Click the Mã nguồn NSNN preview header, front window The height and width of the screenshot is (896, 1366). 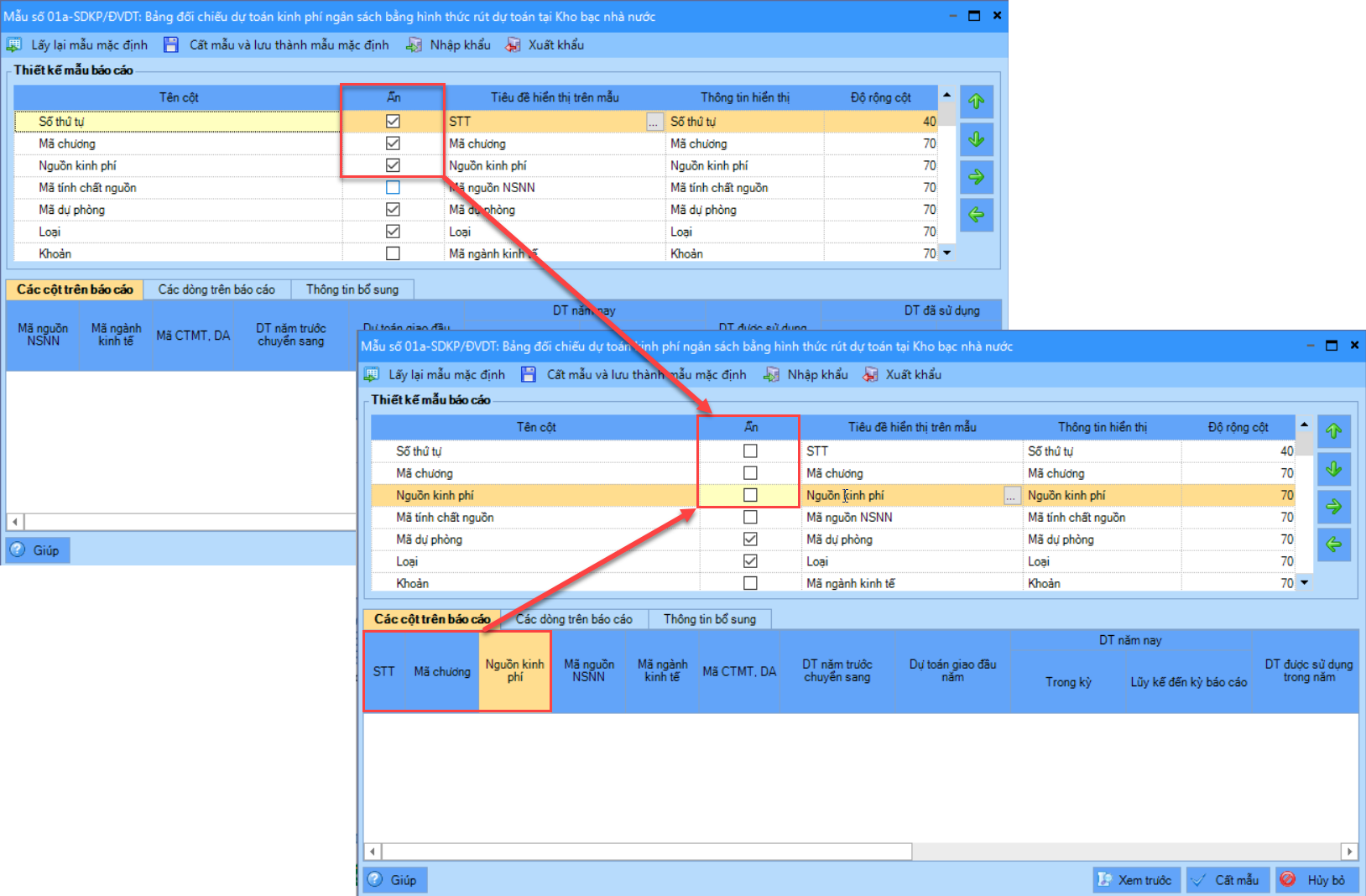click(588, 670)
